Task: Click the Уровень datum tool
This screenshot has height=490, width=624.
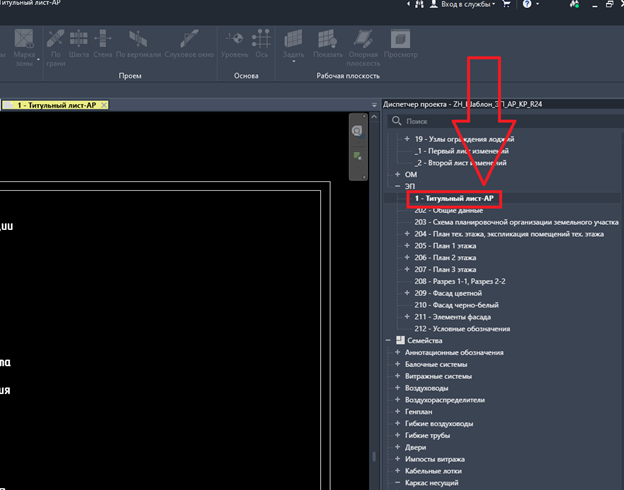Action: 234,44
